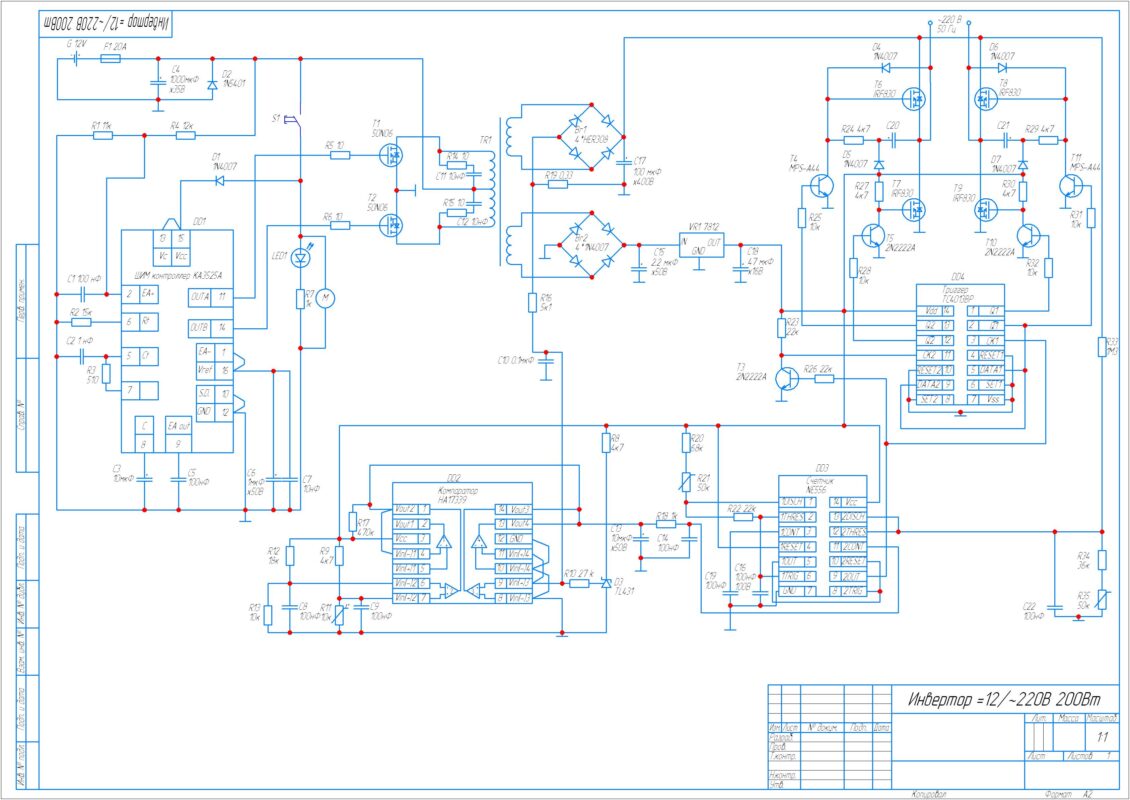Click the title block text "Инвертор =12/~220В 200Вт"
This screenshot has height=800, width=1130.
coord(1004,699)
